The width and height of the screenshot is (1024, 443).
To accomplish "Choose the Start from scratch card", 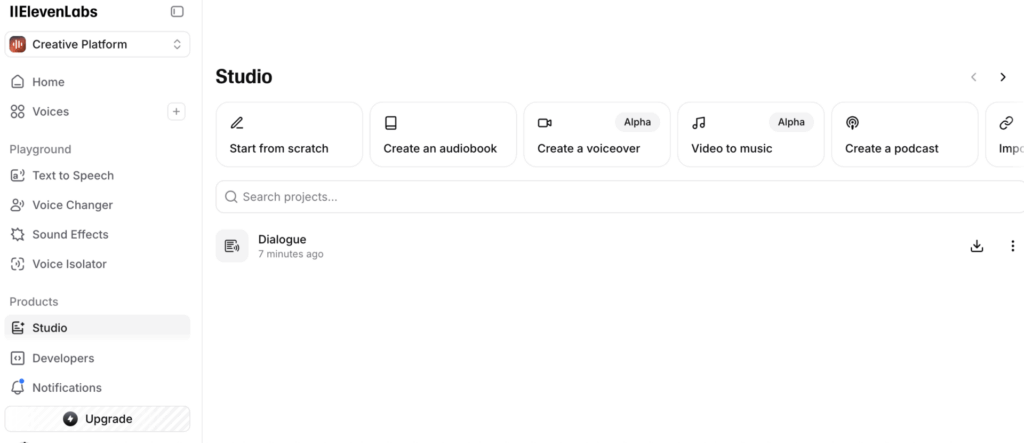I will 289,135.
